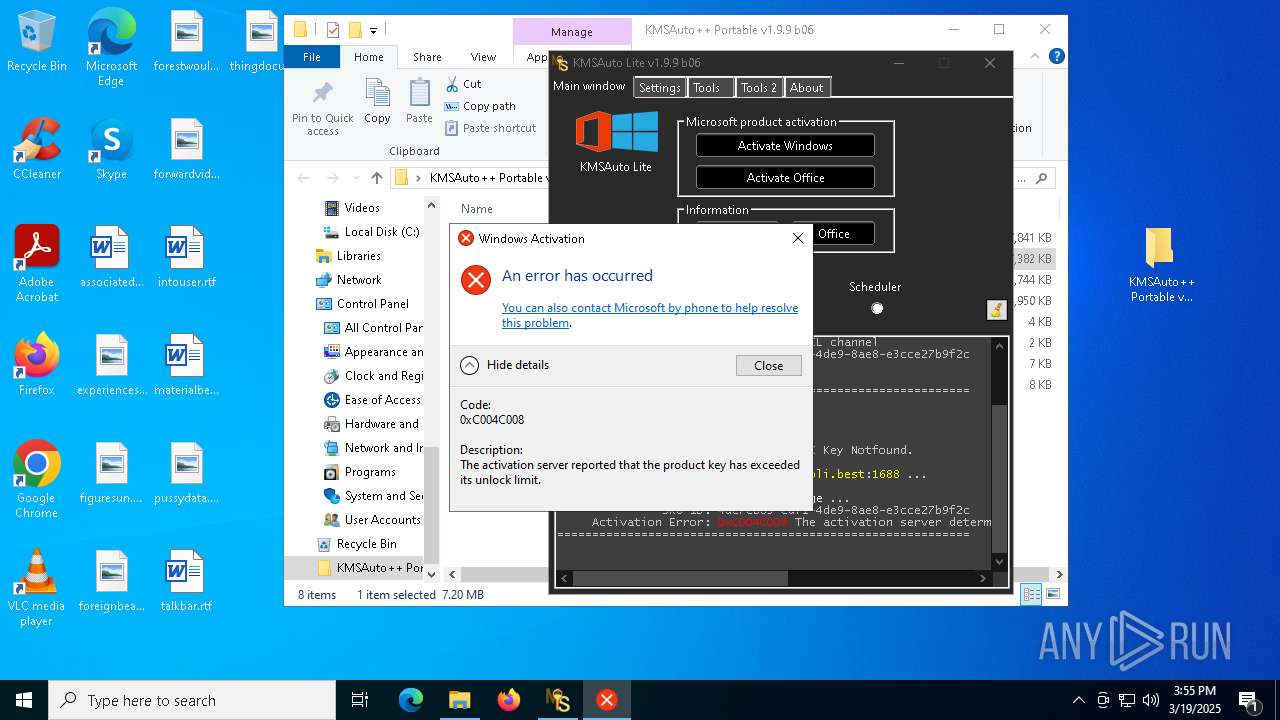Image resolution: width=1280 pixels, height=720 pixels.
Task: Click KMSAuto log horizontal scrollbar
Action: [680, 578]
